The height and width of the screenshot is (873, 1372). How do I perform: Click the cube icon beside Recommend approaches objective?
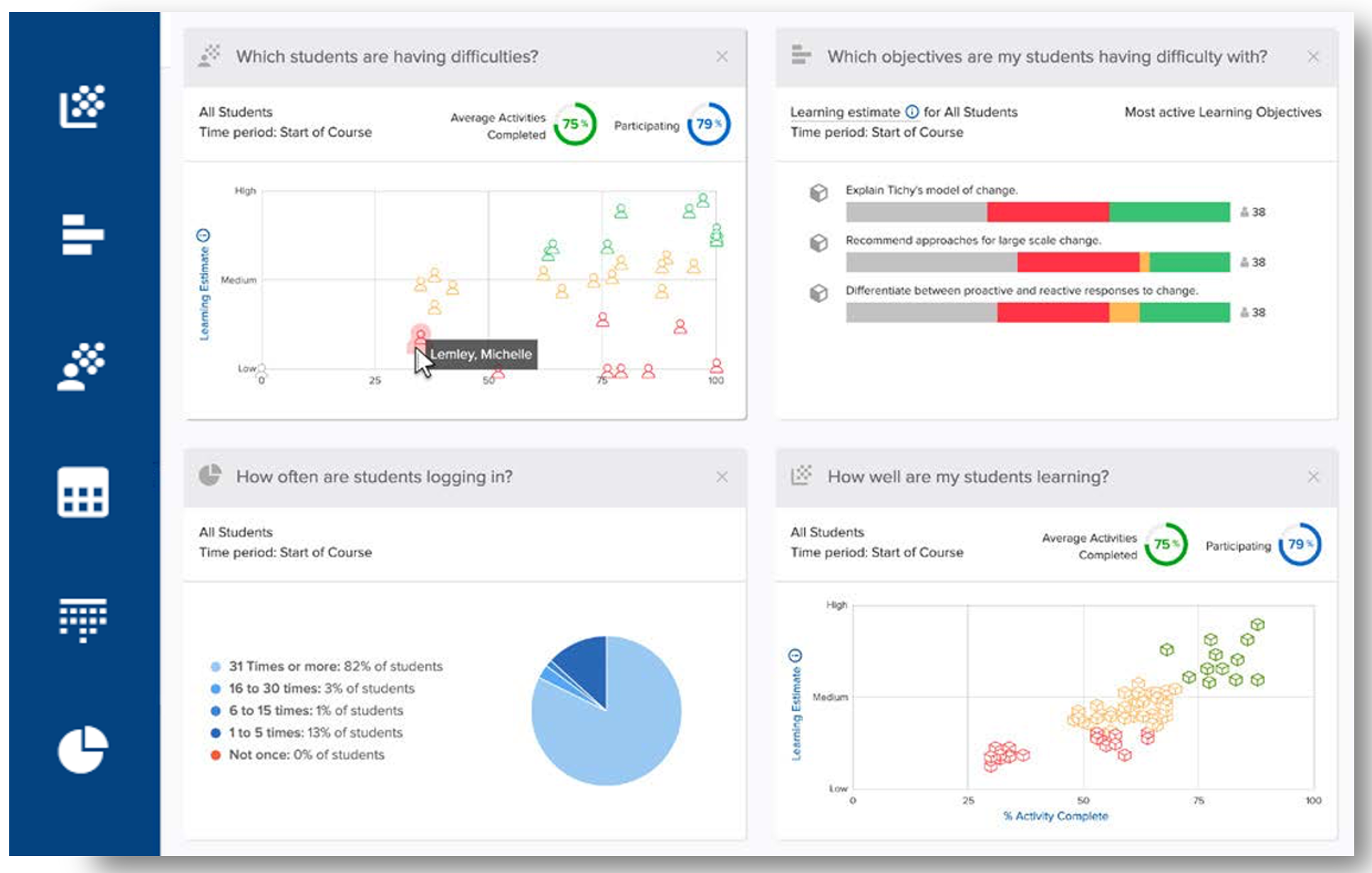[820, 241]
